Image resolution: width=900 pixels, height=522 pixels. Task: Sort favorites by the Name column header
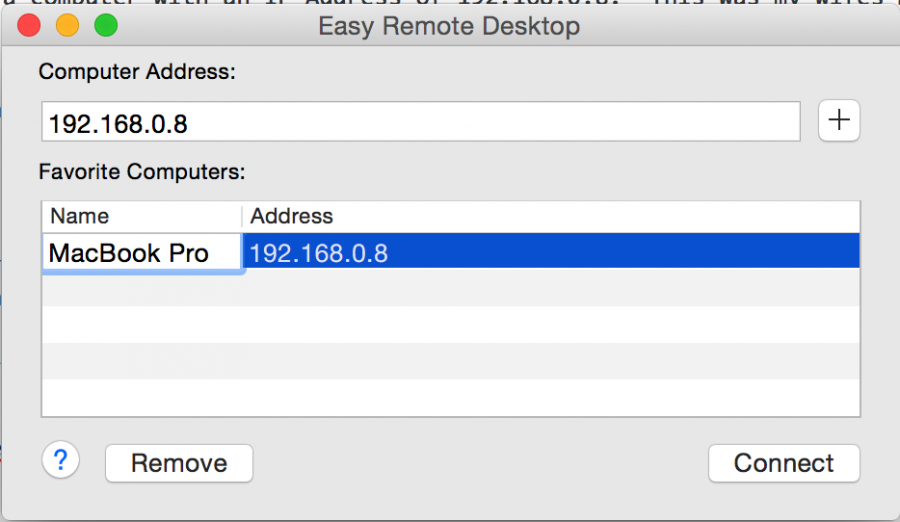coord(142,216)
